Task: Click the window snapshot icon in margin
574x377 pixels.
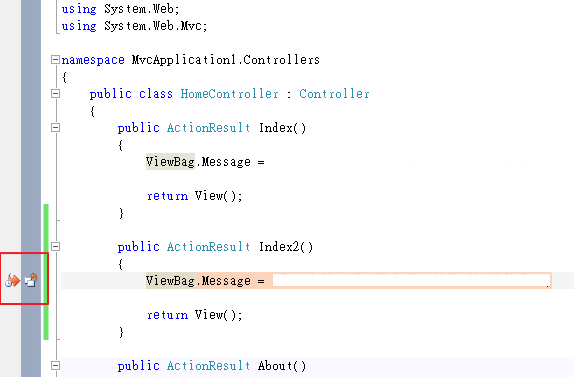Action: (x=31, y=280)
